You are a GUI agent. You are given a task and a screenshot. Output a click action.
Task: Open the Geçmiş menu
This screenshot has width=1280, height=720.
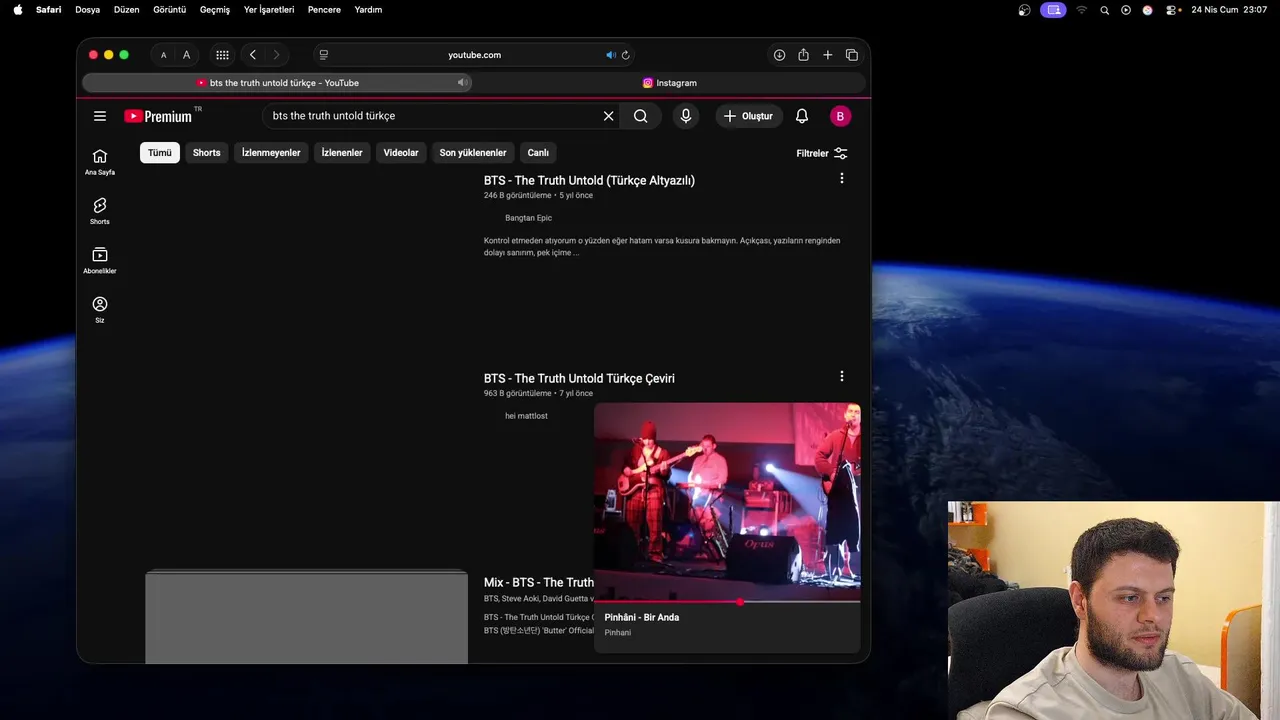pyautogui.click(x=214, y=10)
